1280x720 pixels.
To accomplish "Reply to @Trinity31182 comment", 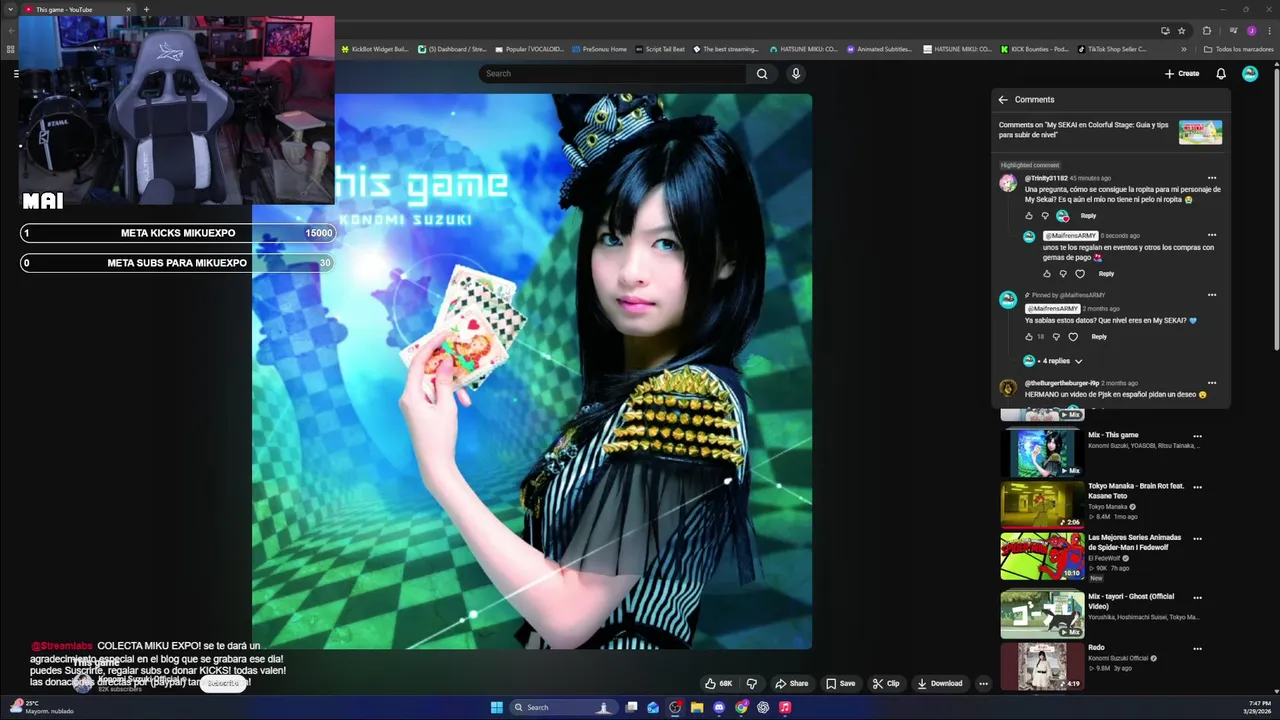I will tap(1088, 216).
